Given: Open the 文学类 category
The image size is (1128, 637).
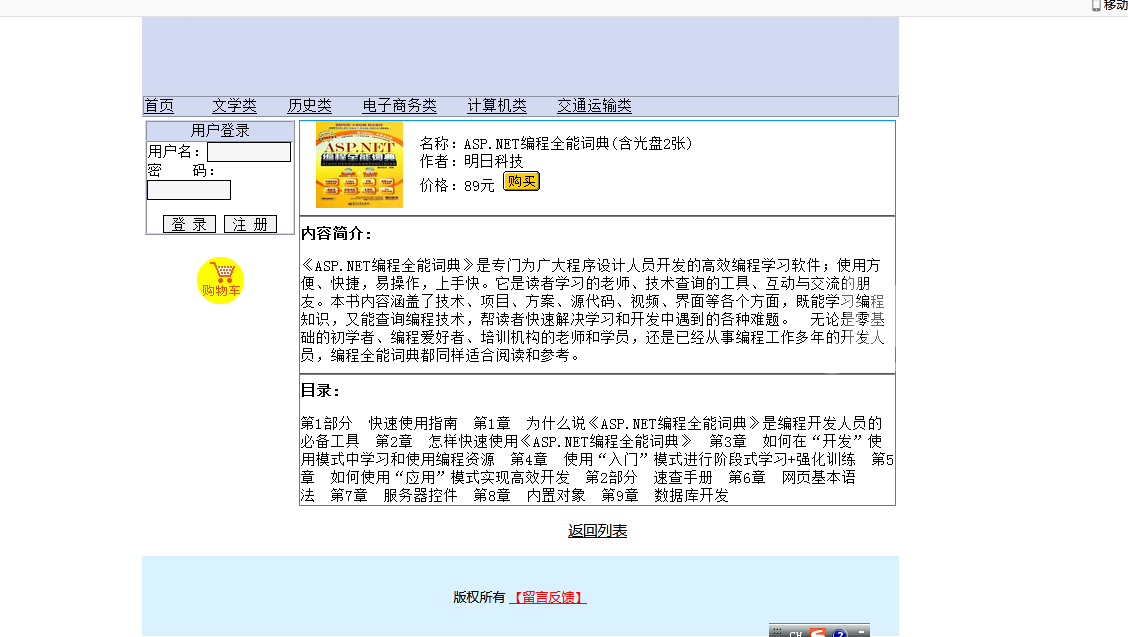Looking at the screenshot, I should click(234, 106).
